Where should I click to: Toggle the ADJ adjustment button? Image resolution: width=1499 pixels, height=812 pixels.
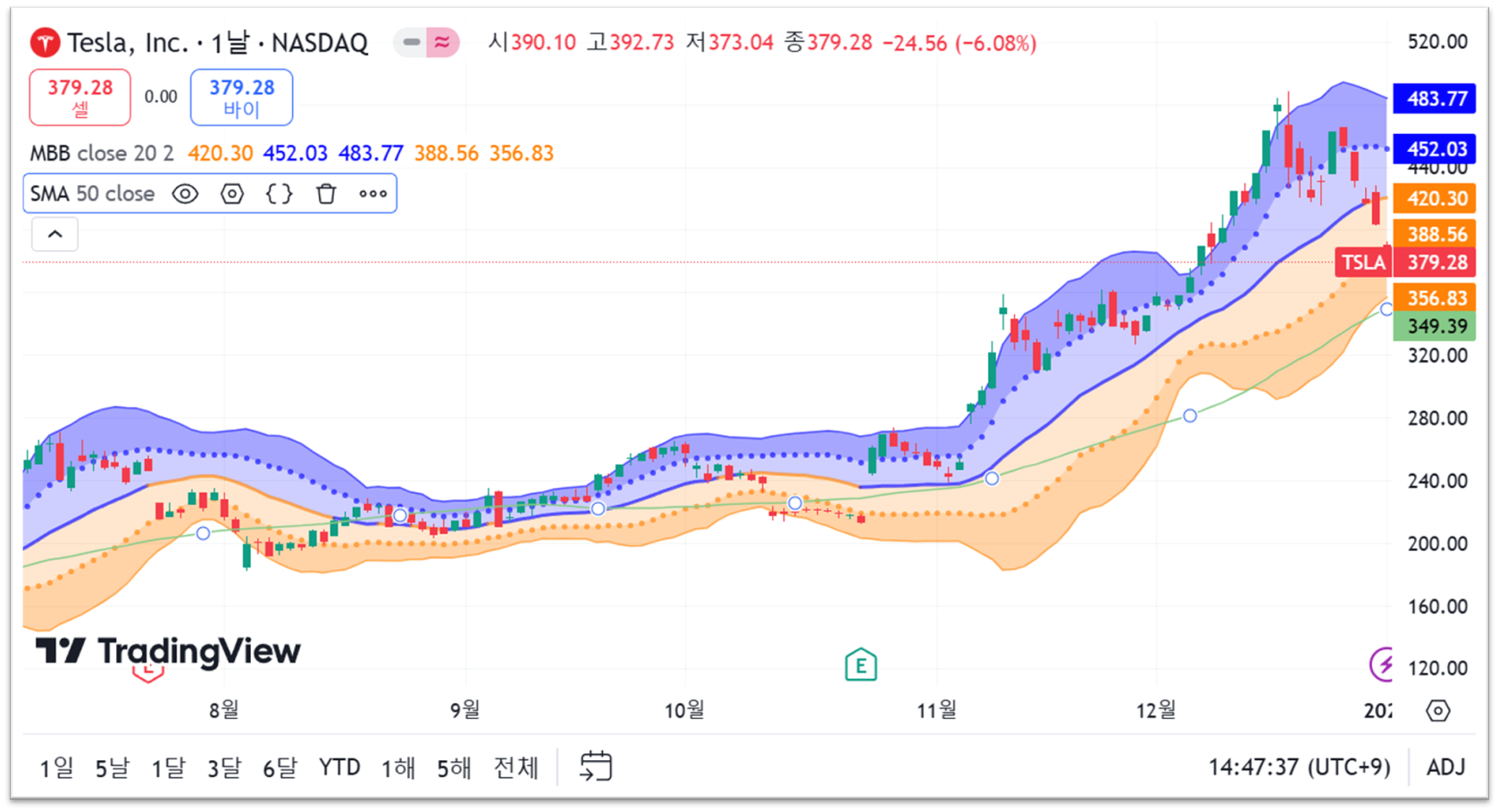tap(1445, 767)
